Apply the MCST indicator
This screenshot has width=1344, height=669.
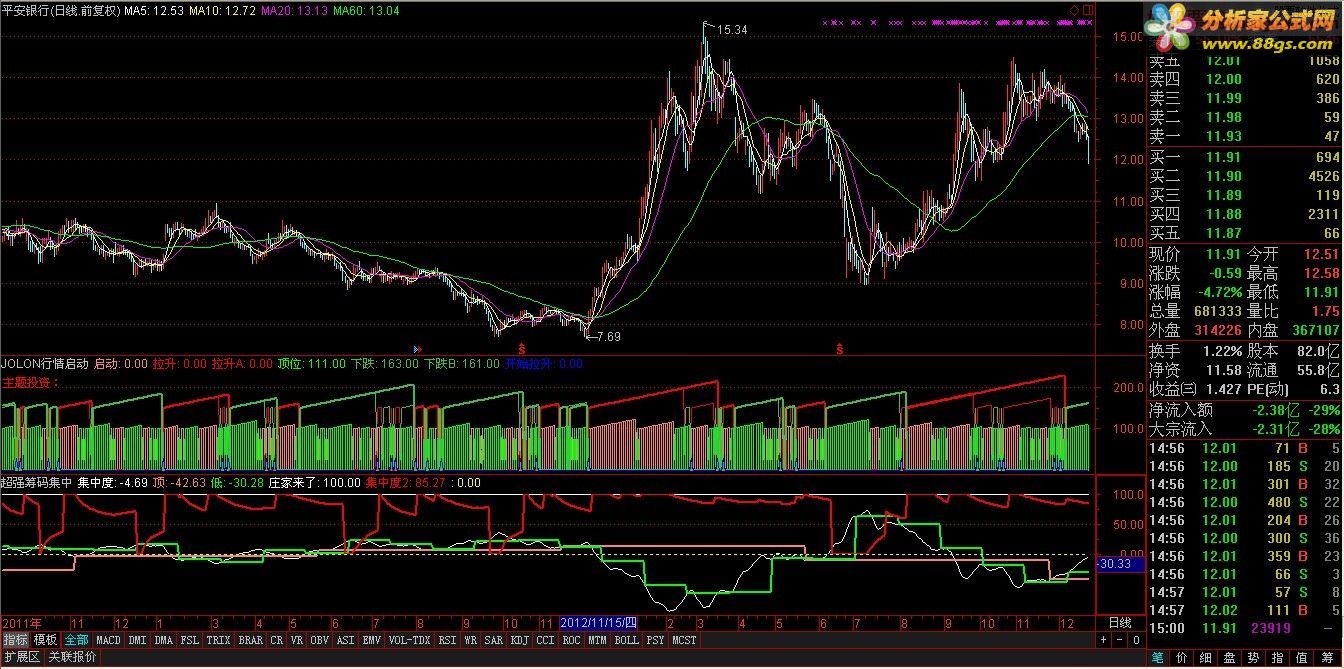(x=685, y=640)
